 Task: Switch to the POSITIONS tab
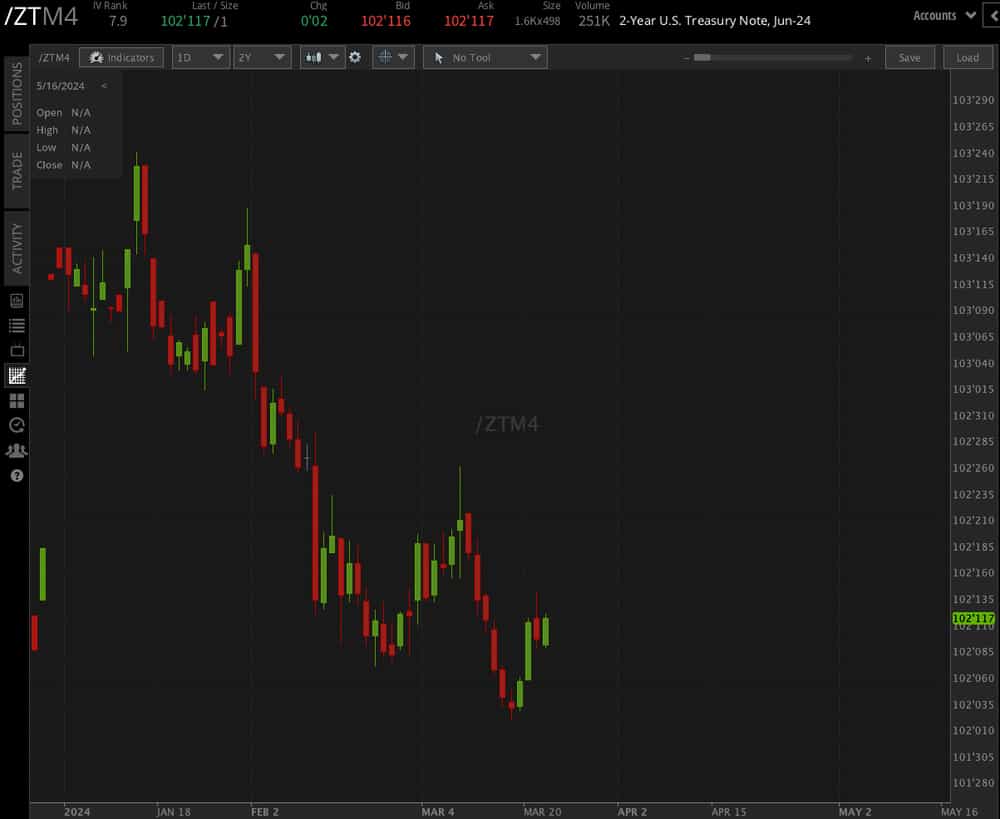coord(14,93)
